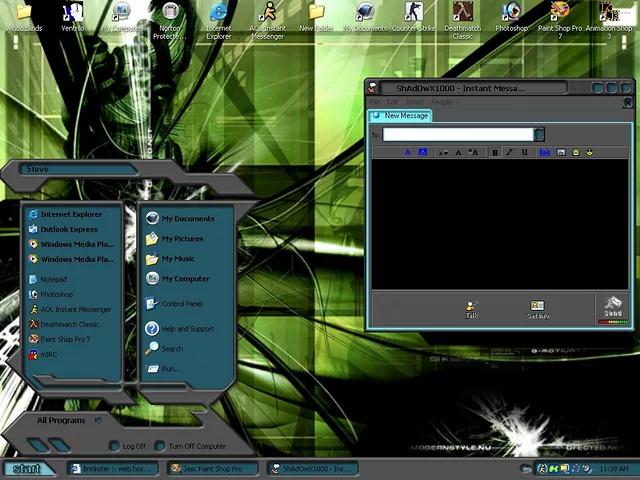Image resolution: width=640 pixels, height=480 pixels.
Task: Switch to Brinkster web hosting taskbar item
Action: pos(114,469)
